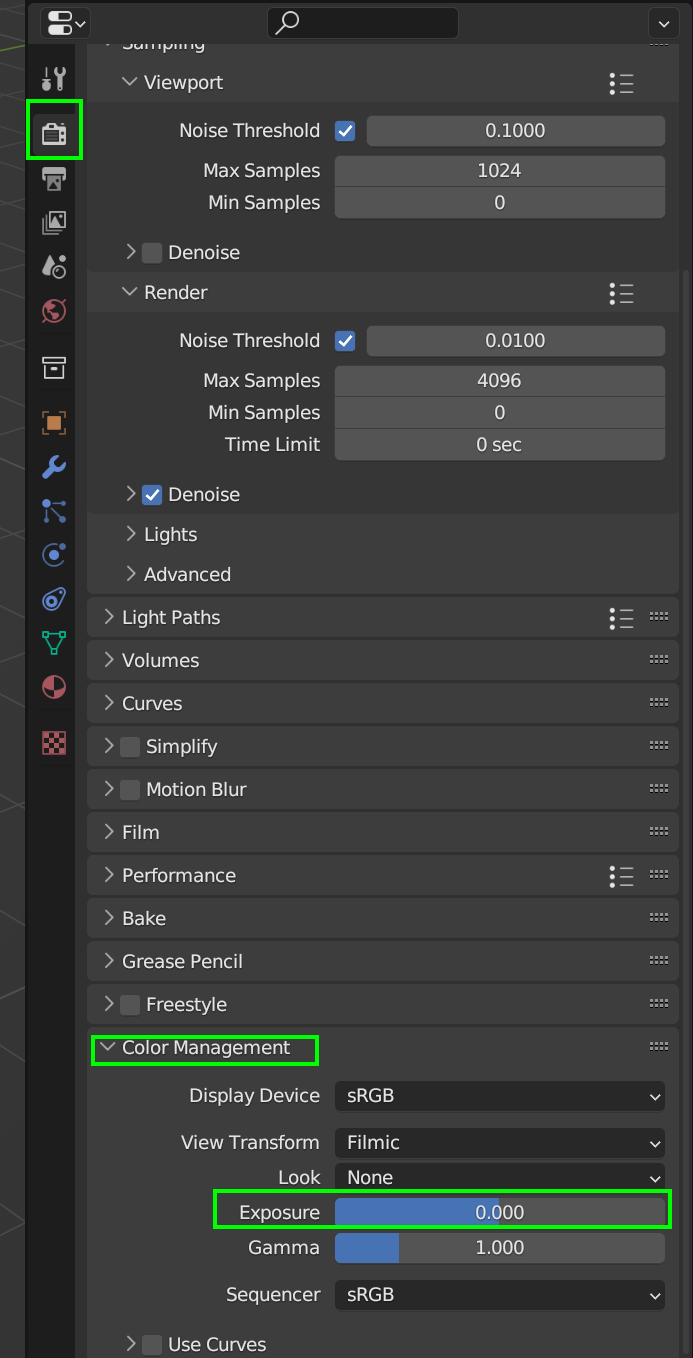
Task: Open the editor type menu button
Action: pos(66,22)
